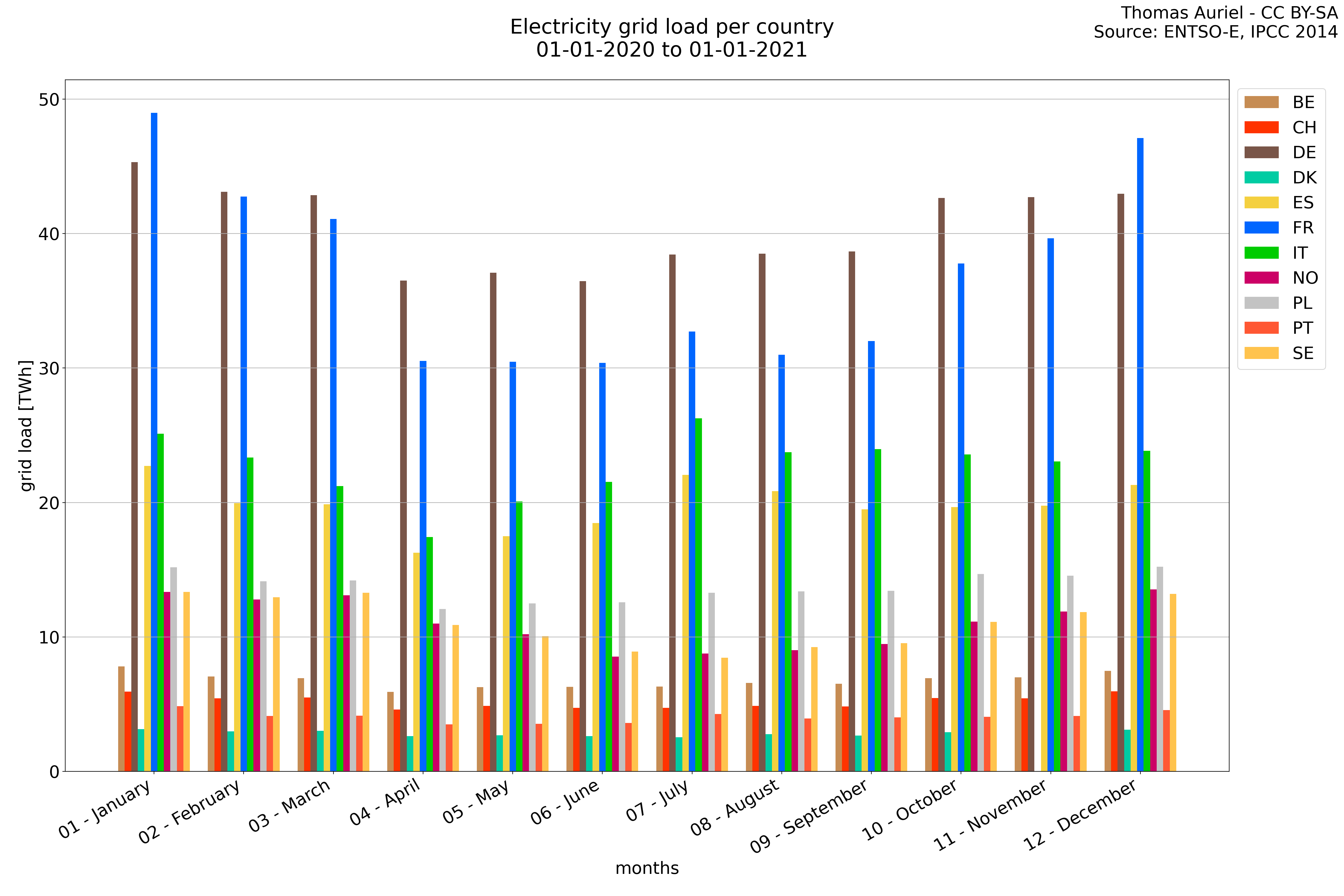The width and height of the screenshot is (1344, 896).
Task: Click the ES yellow legend swatch
Action: 1261,202
